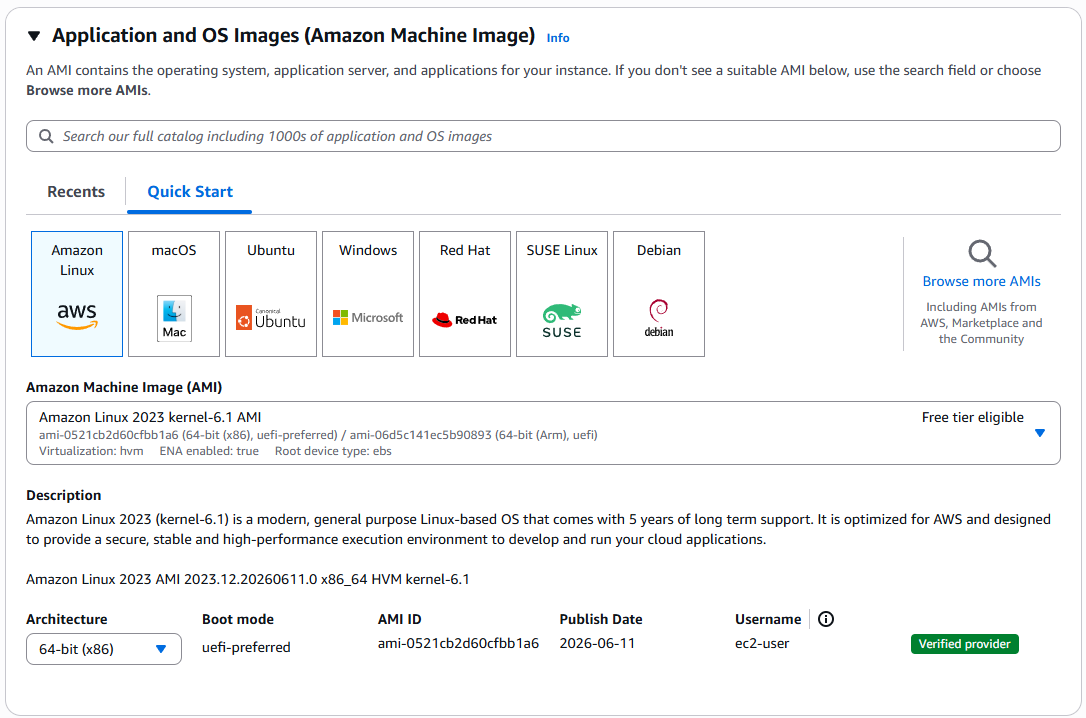This screenshot has width=1086, height=718.
Task: Click the Amazon Linux 2023 AMI version line
Action: [x=247, y=579]
